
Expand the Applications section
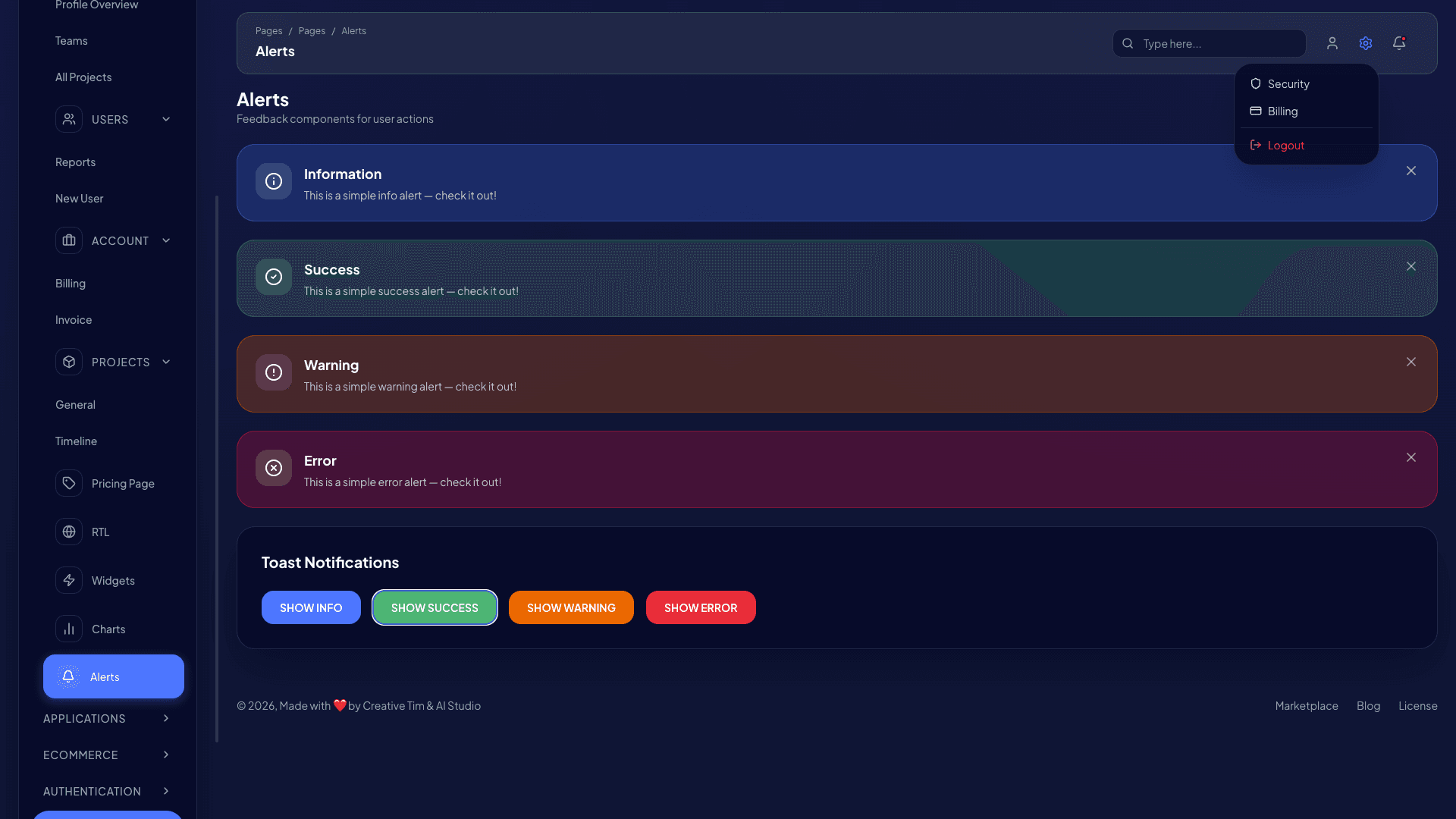tap(166, 718)
